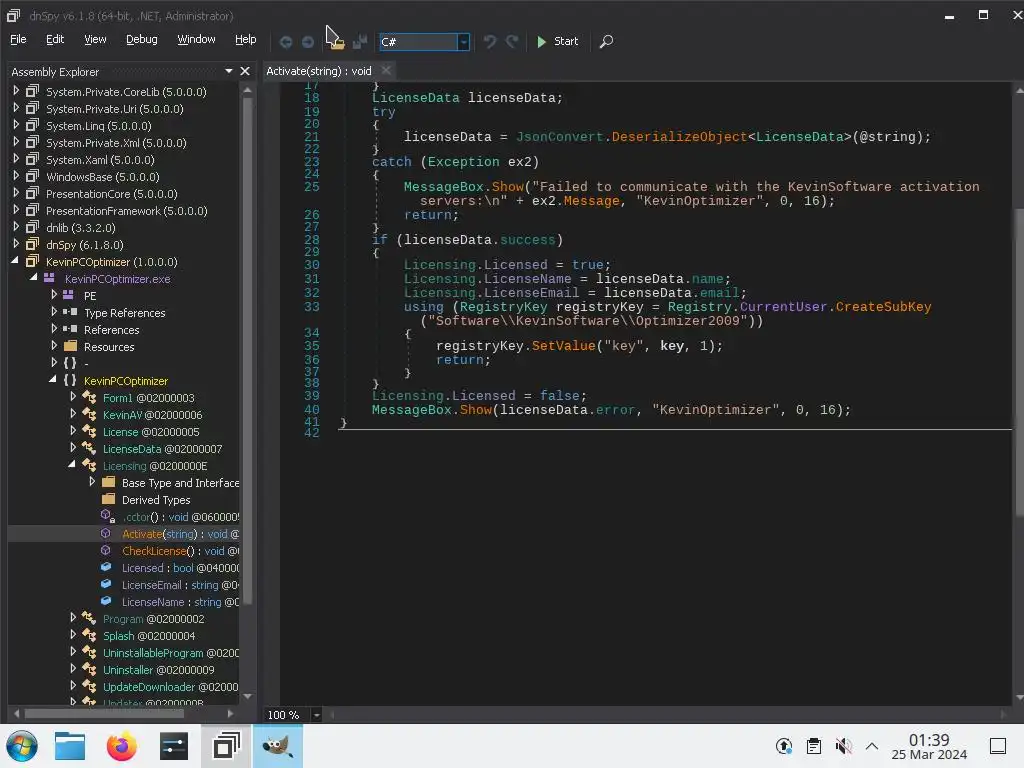
Task: Expand the Form1 class node
Action: tap(73, 397)
